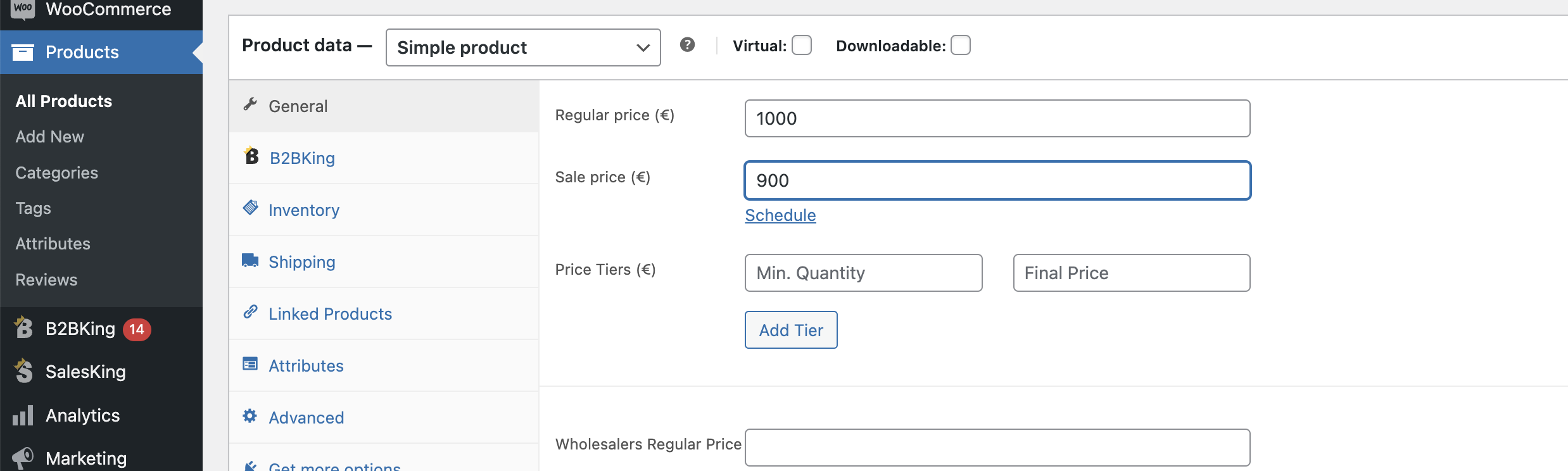The image size is (1568, 471).
Task: Click the Advanced gear icon
Action: 250,416
